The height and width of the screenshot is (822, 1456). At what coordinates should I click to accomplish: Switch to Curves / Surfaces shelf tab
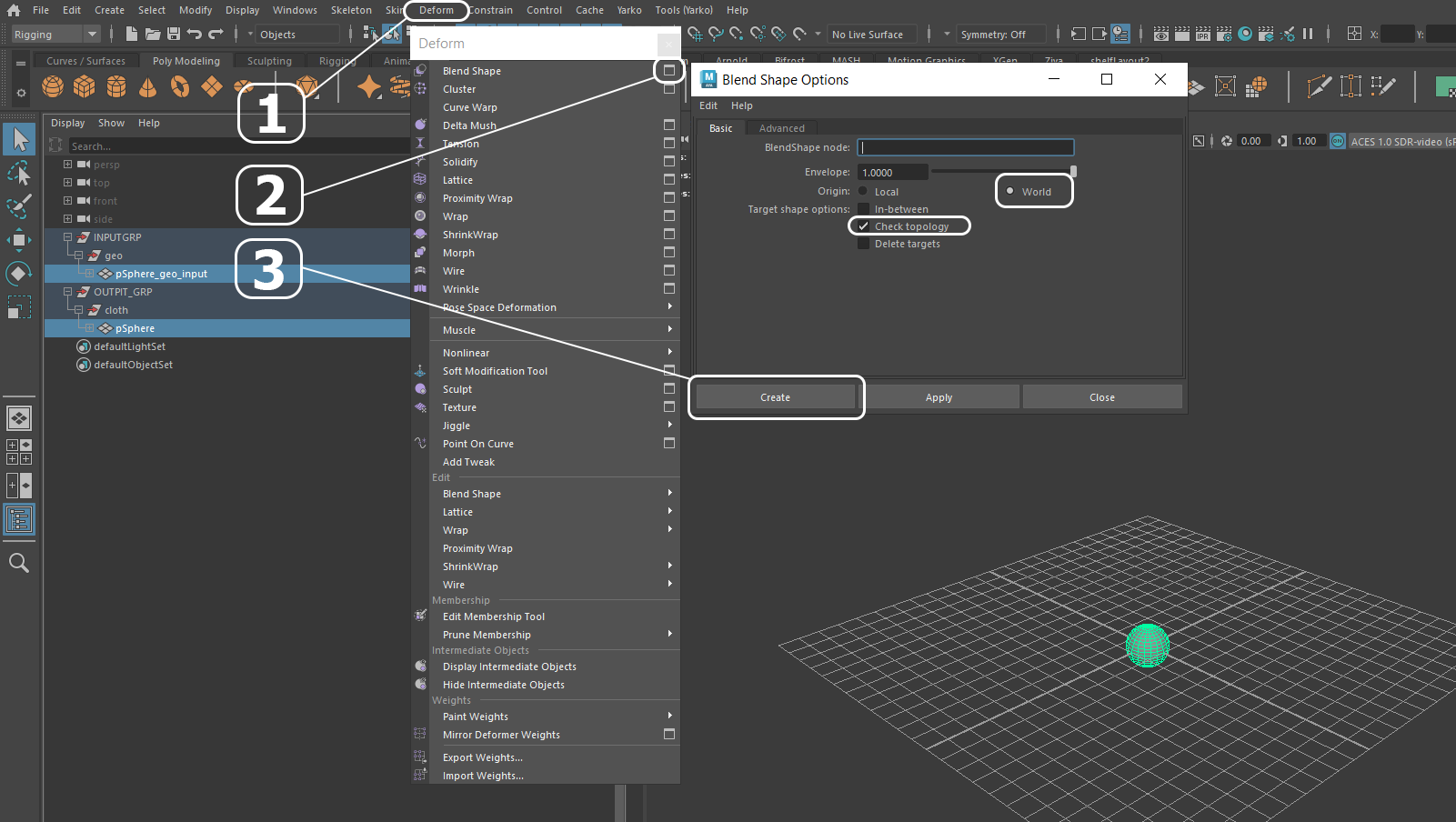(85, 61)
